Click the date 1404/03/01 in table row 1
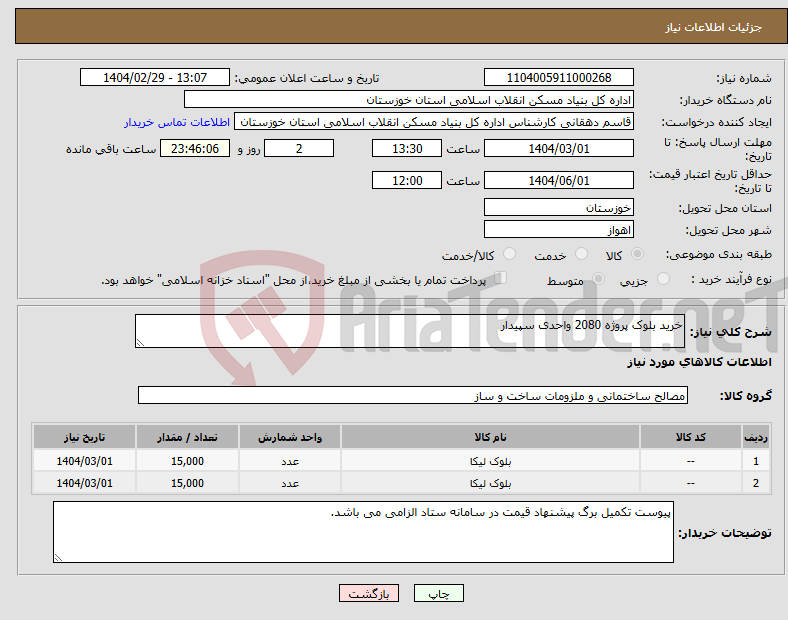 coord(84,461)
